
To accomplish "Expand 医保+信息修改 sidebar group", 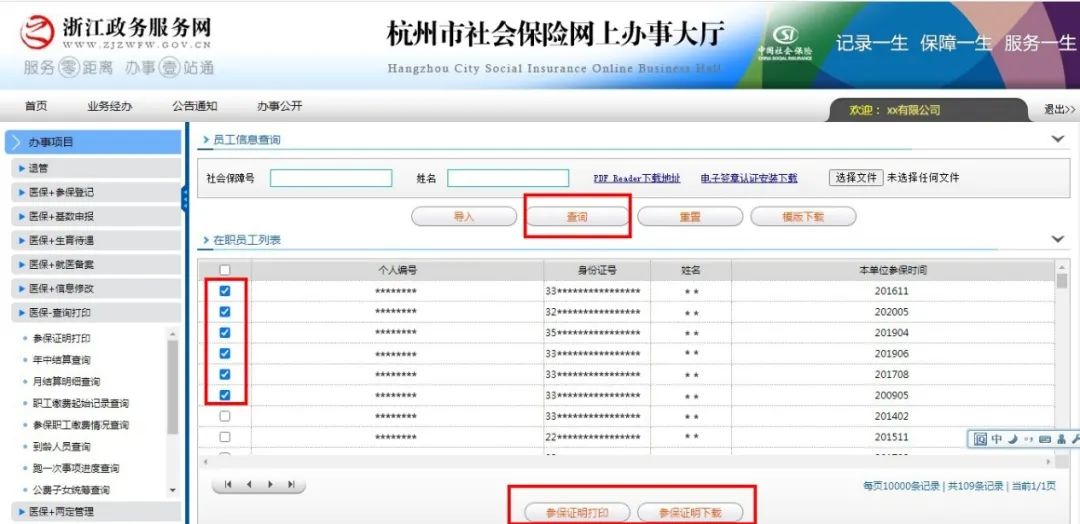I will click(96, 289).
